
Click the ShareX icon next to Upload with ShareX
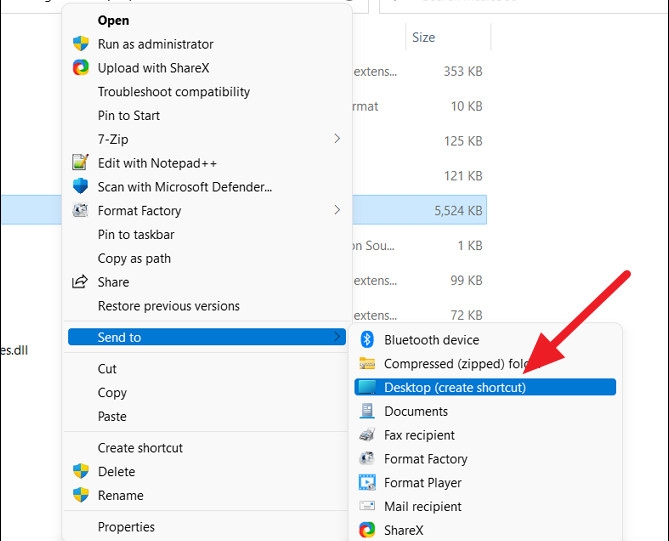[81, 68]
